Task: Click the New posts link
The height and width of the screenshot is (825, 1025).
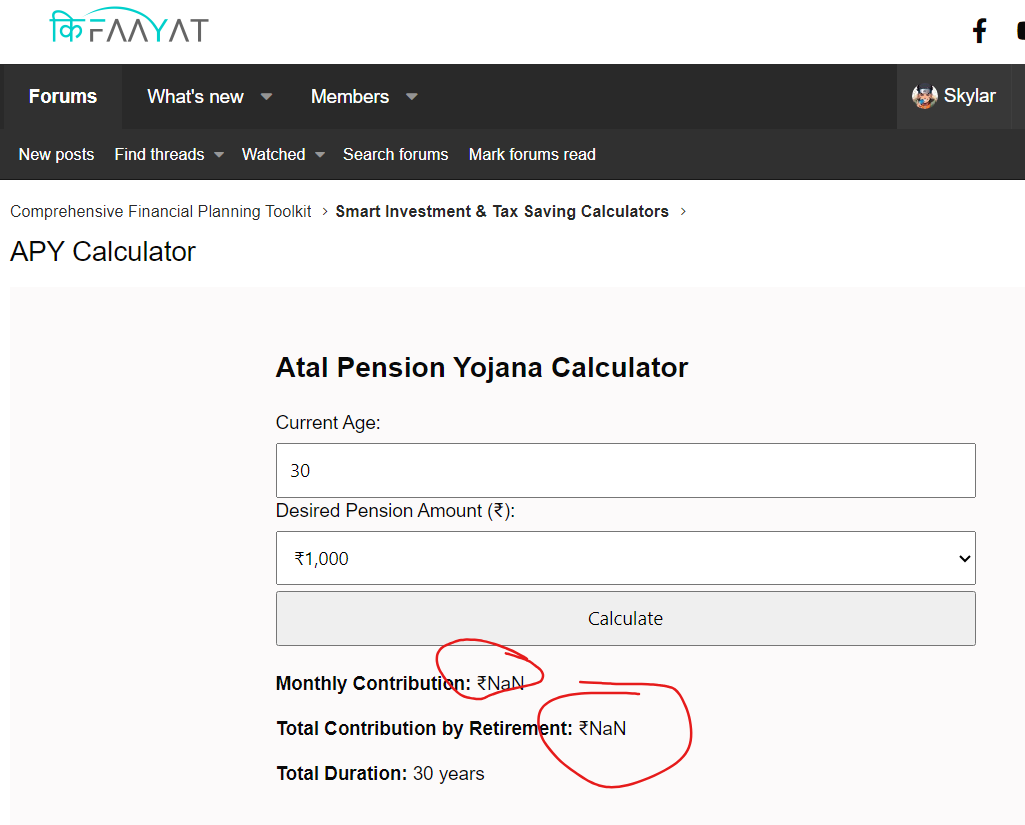Action: [x=56, y=155]
